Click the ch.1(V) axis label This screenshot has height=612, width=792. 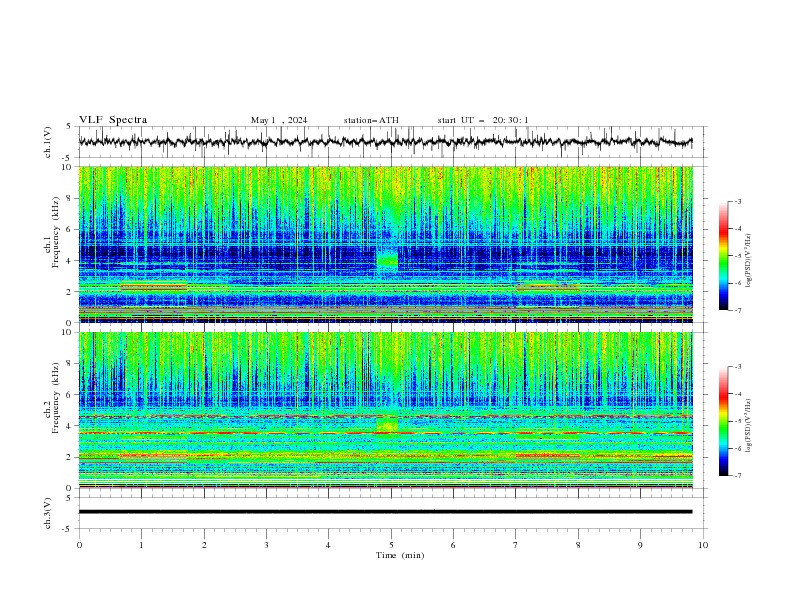click(48, 142)
